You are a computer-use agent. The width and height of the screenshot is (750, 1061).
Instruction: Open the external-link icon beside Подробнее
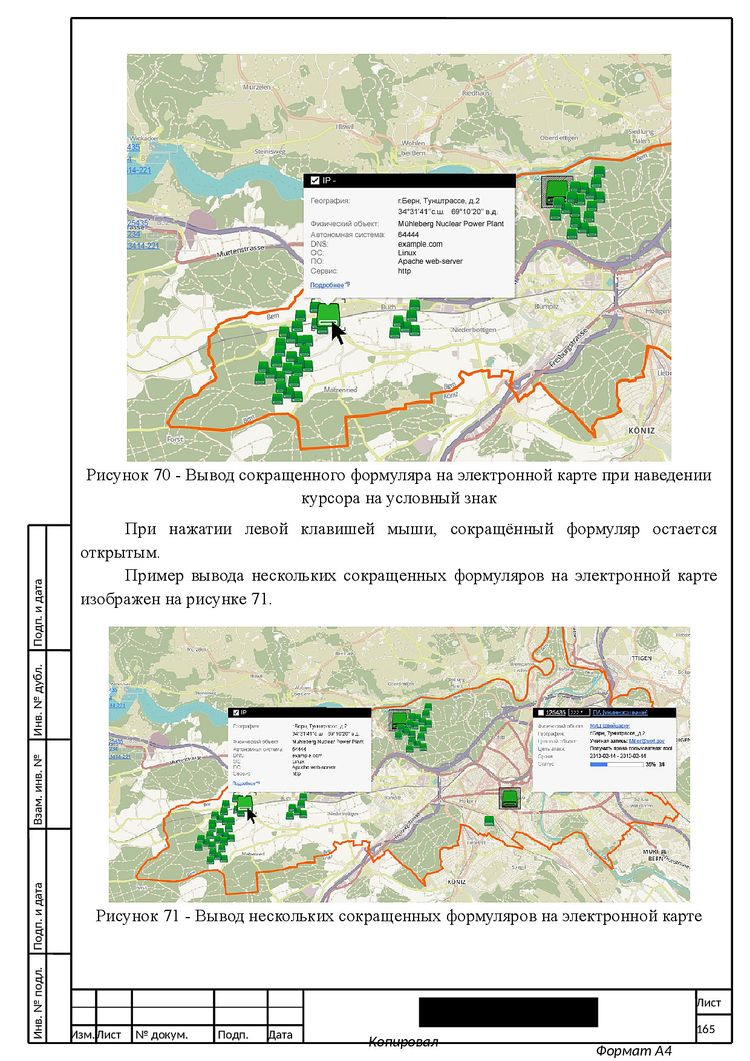pos(347,285)
